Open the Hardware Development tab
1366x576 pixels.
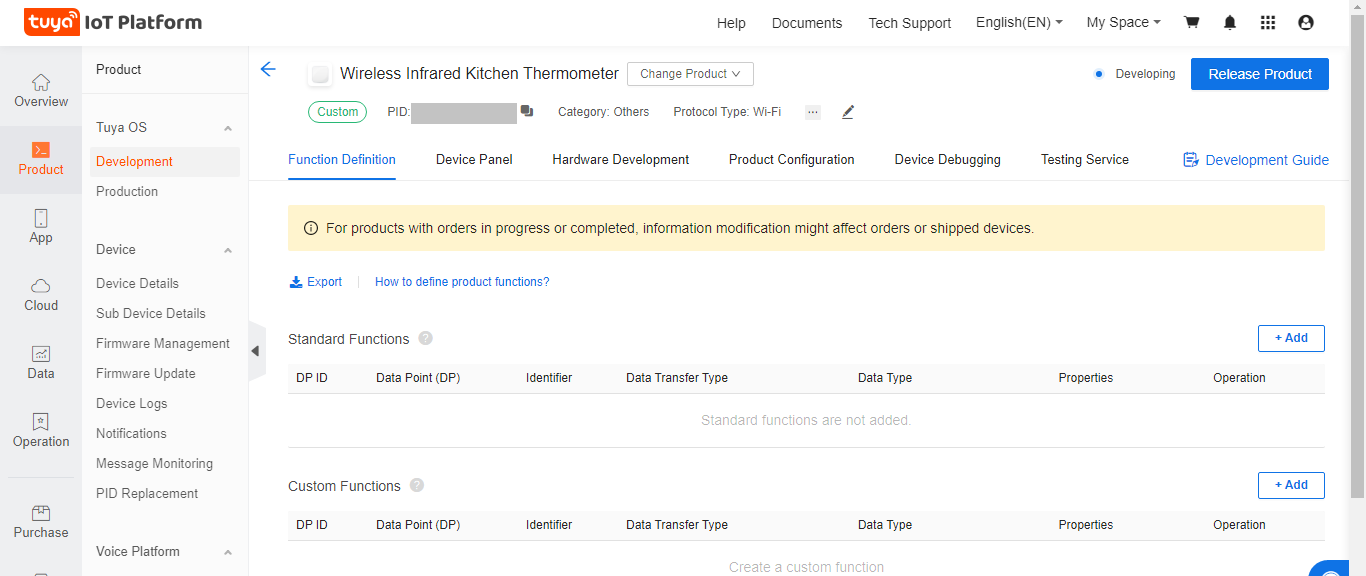click(x=620, y=159)
